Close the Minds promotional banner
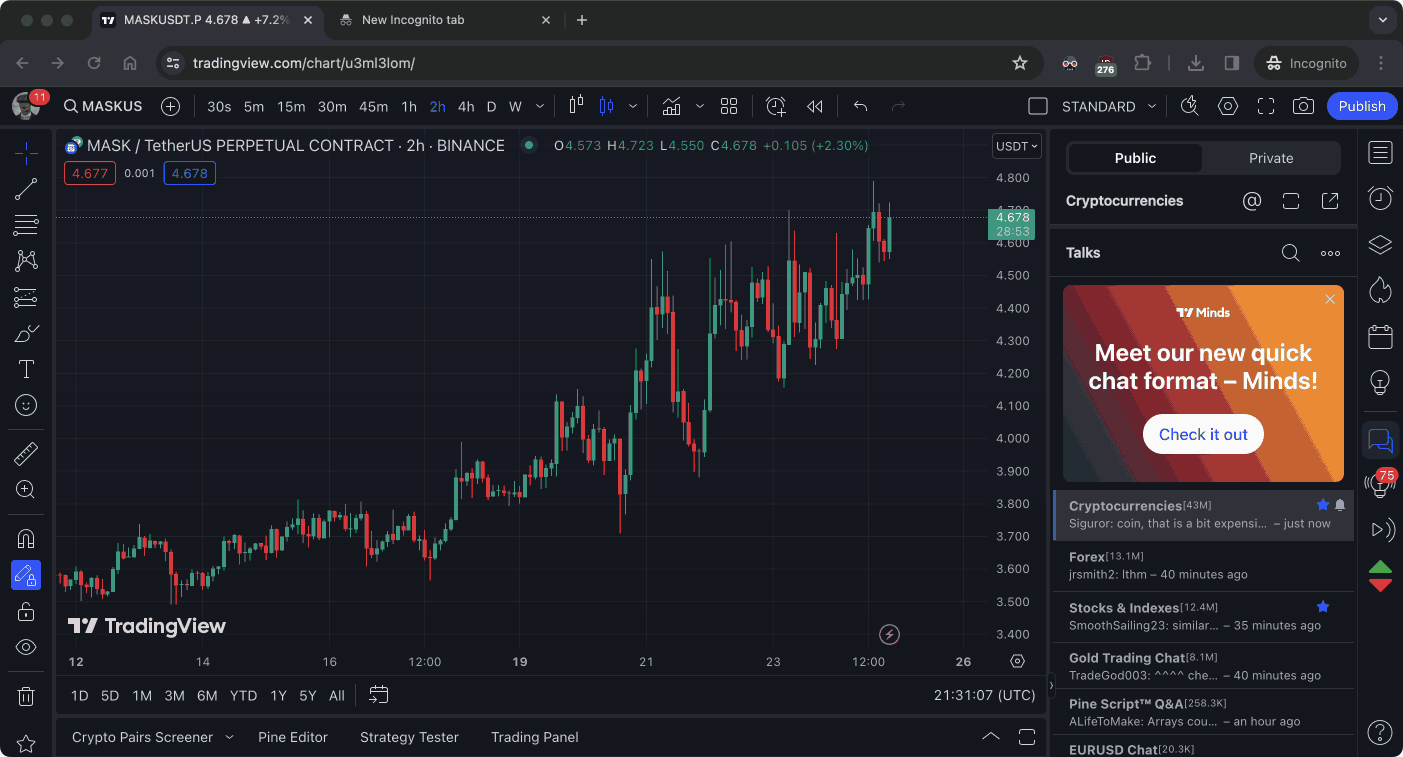This screenshot has height=757, width=1403. coord(1329,299)
